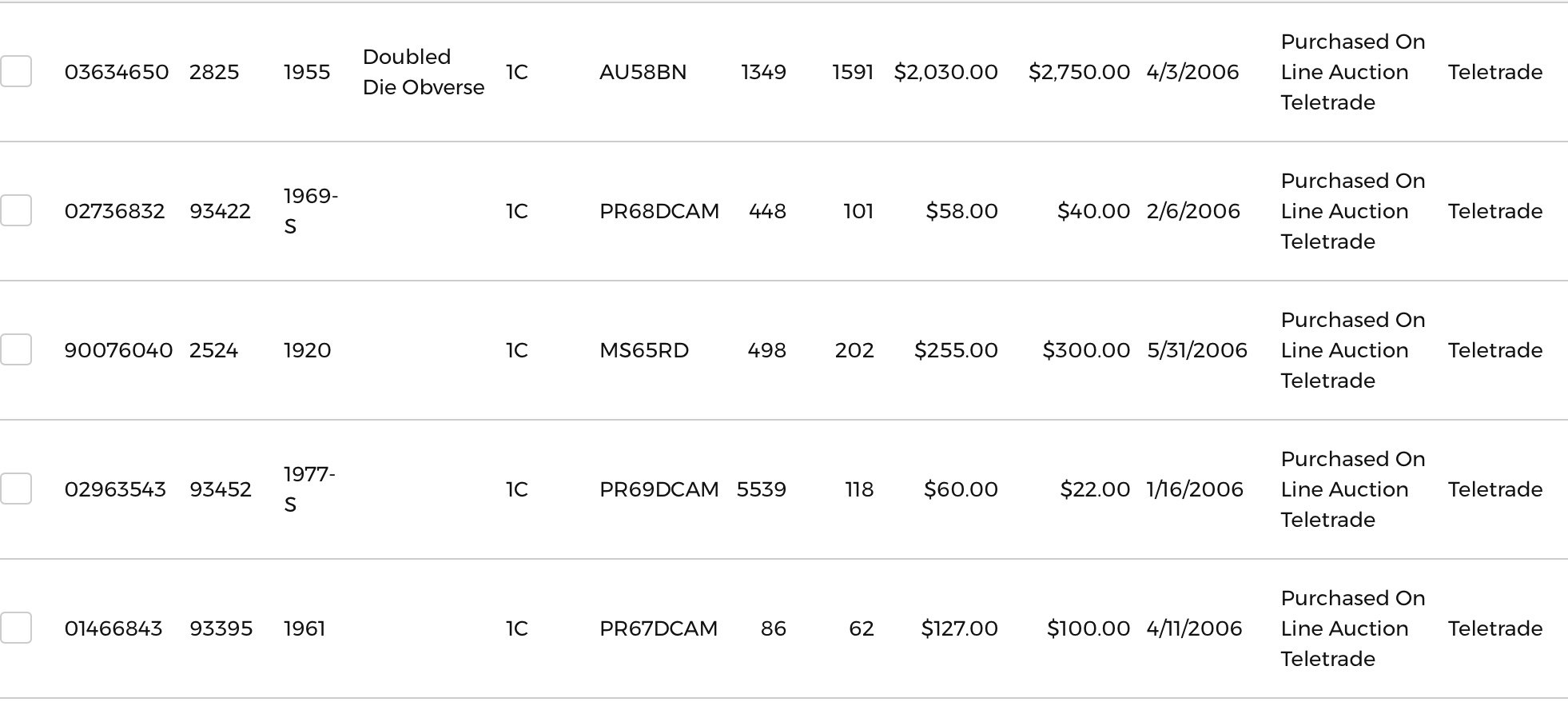Select the 1977-S date cell
1568x702 pixels.
point(309,489)
